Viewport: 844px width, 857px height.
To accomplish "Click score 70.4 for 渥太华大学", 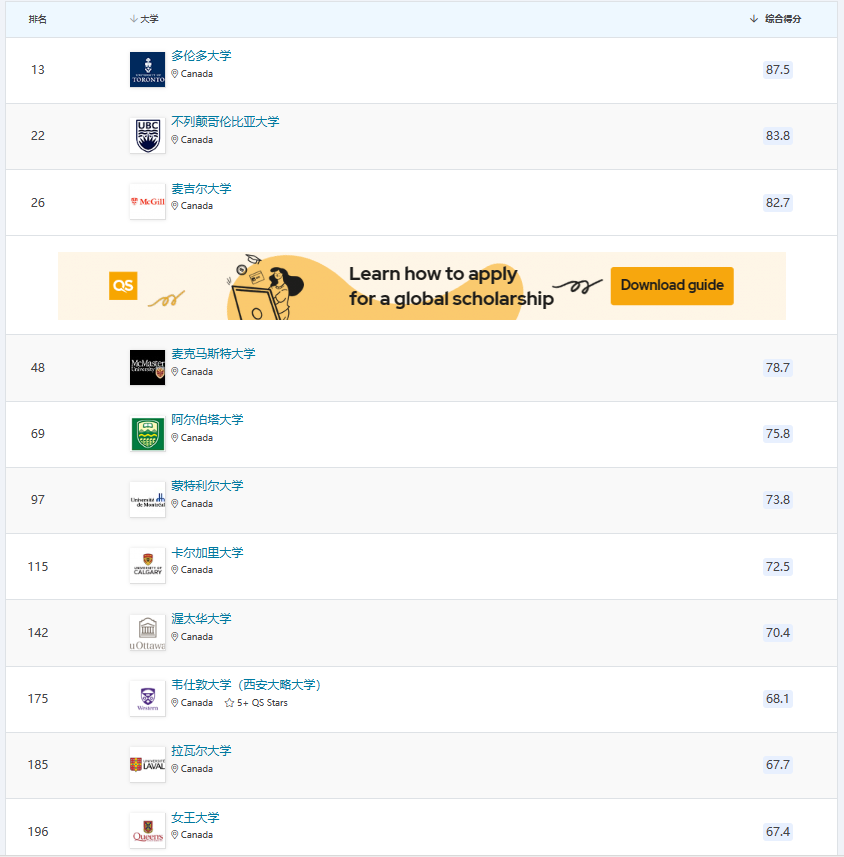I will coord(777,632).
